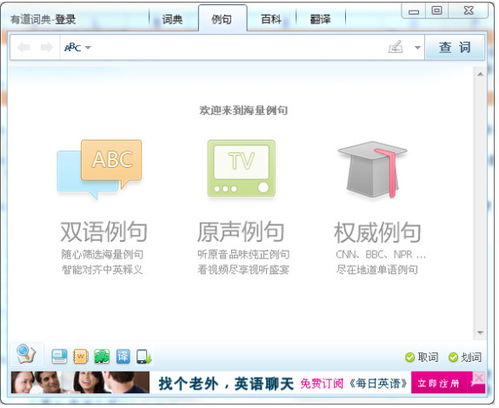499x408 pixels.
Task: Click the green tree icon in bottom toolbar
Action: pyautogui.click(x=102, y=357)
